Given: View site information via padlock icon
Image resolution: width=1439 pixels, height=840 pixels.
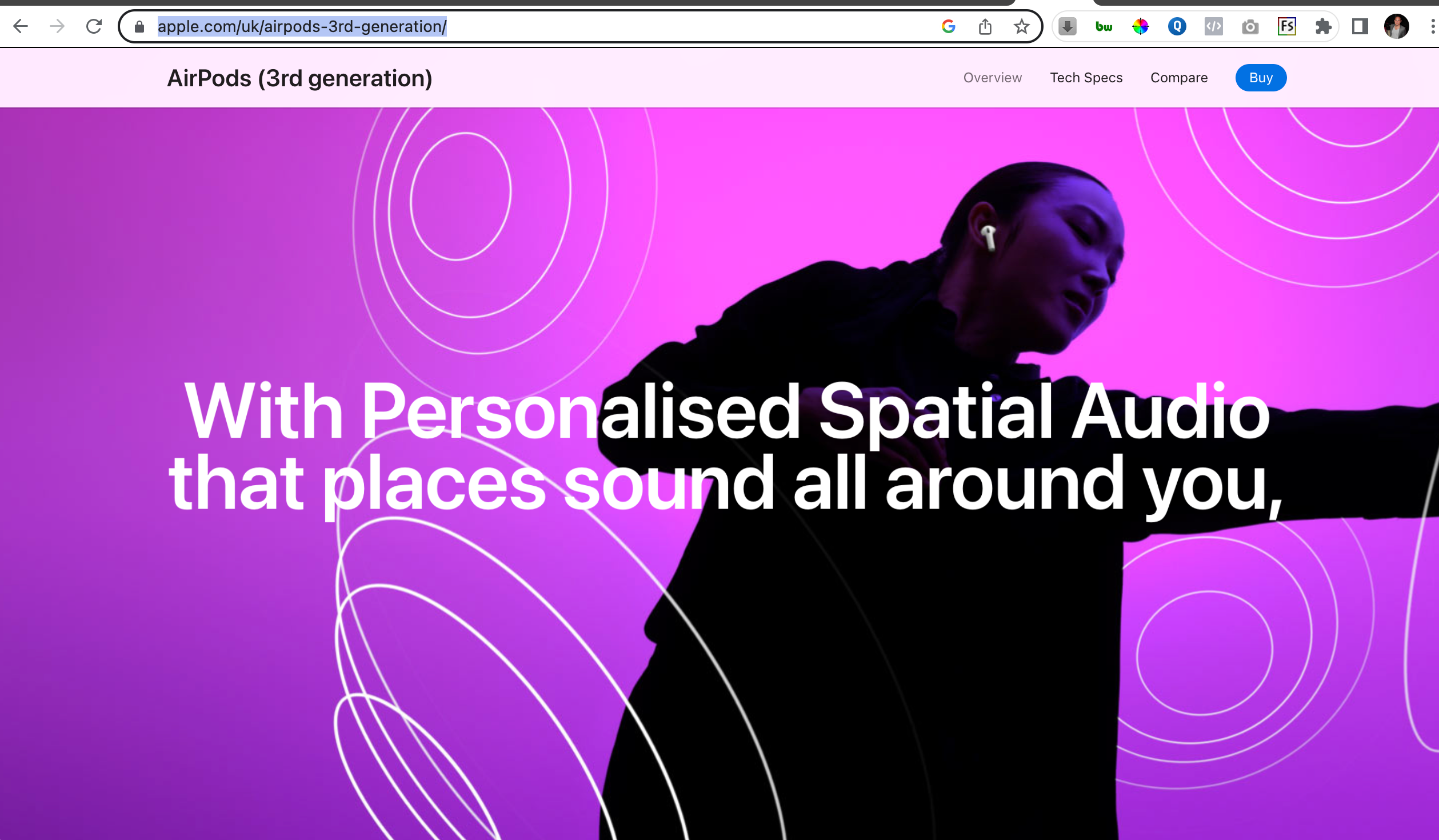Looking at the screenshot, I should tap(139, 26).
